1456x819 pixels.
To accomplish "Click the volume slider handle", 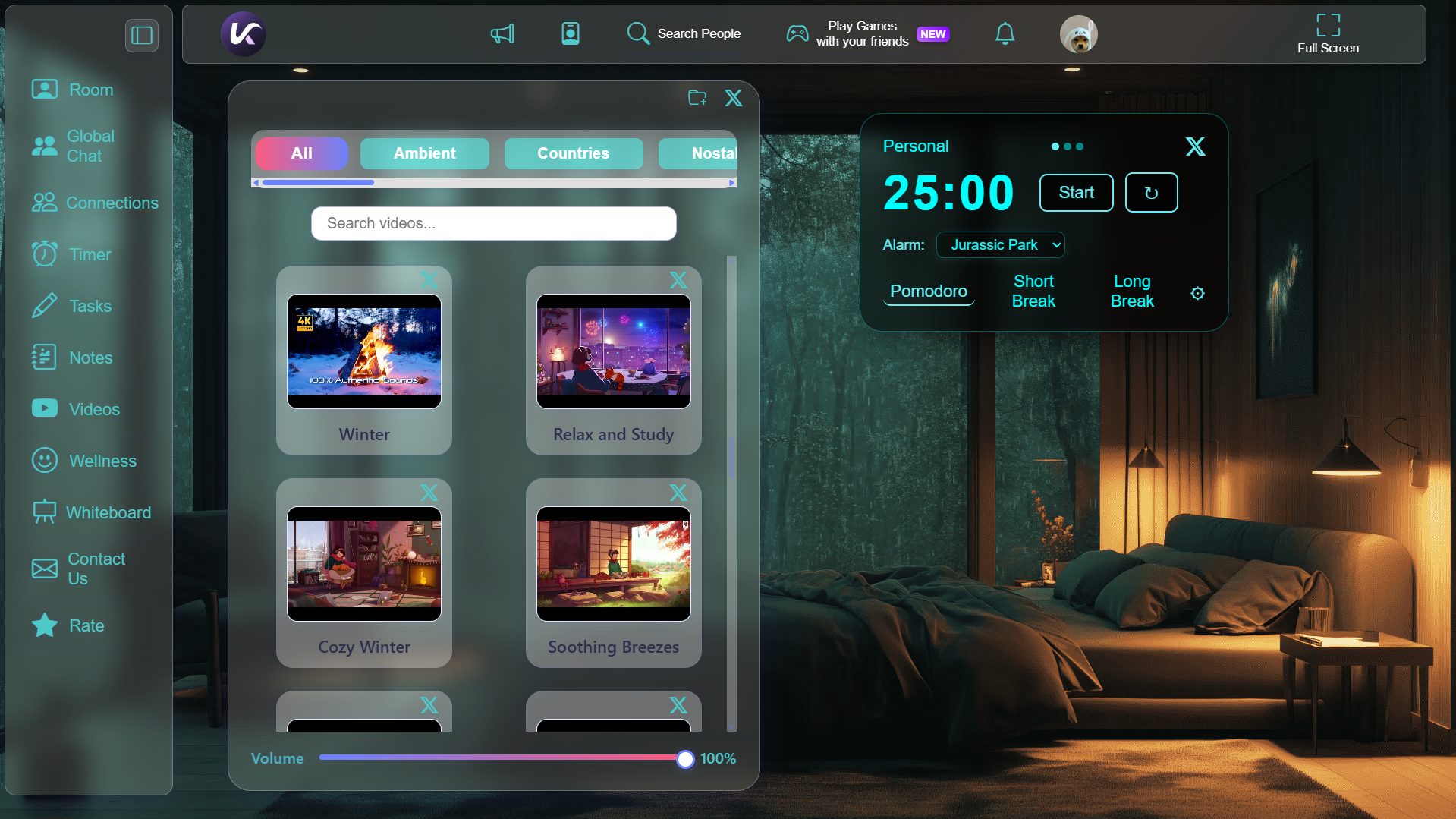I will tap(685, 759).
